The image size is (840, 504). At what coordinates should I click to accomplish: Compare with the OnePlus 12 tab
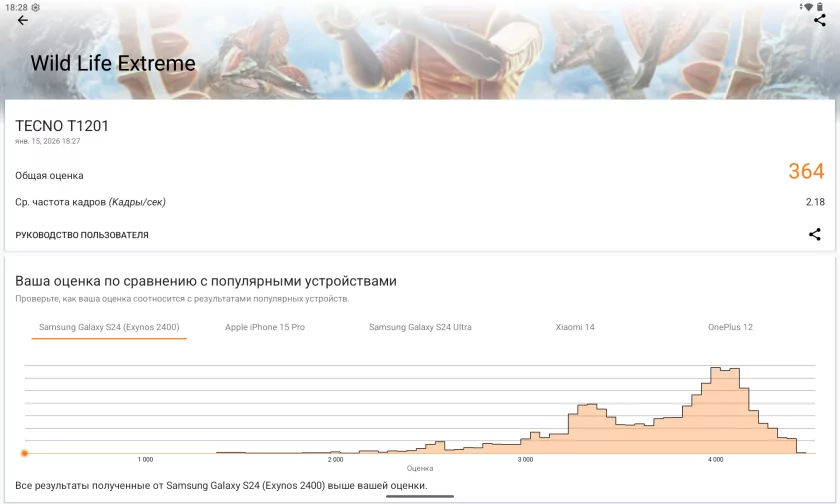(x=730, y=327)
